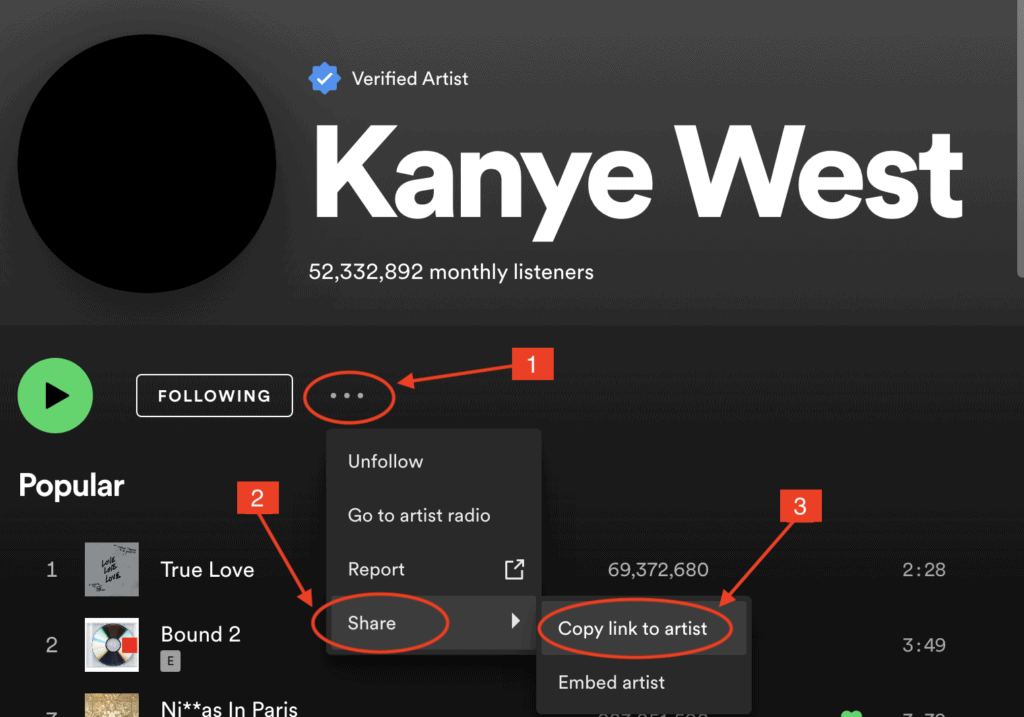Play Kanye West's music with green play button
Image resolution: width=1024 pixels, height=717 pixels.
click(55, 395)
